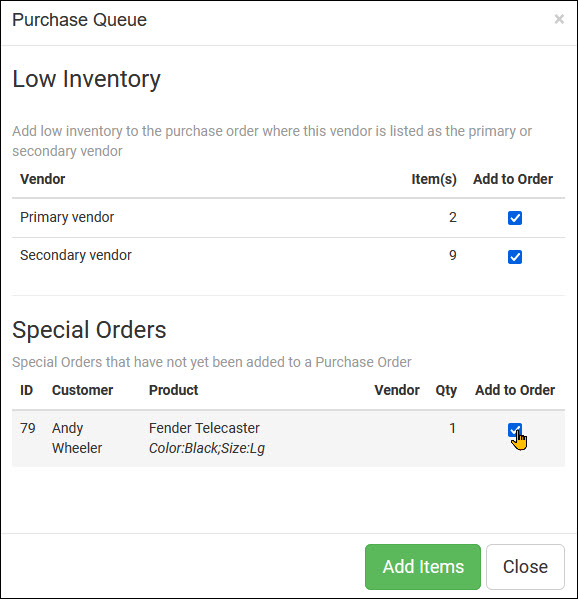This screenshot has height=599, width=578.
Task: Toggle Secondary vendor Add to Order checkbox
Action: (515, 257)
